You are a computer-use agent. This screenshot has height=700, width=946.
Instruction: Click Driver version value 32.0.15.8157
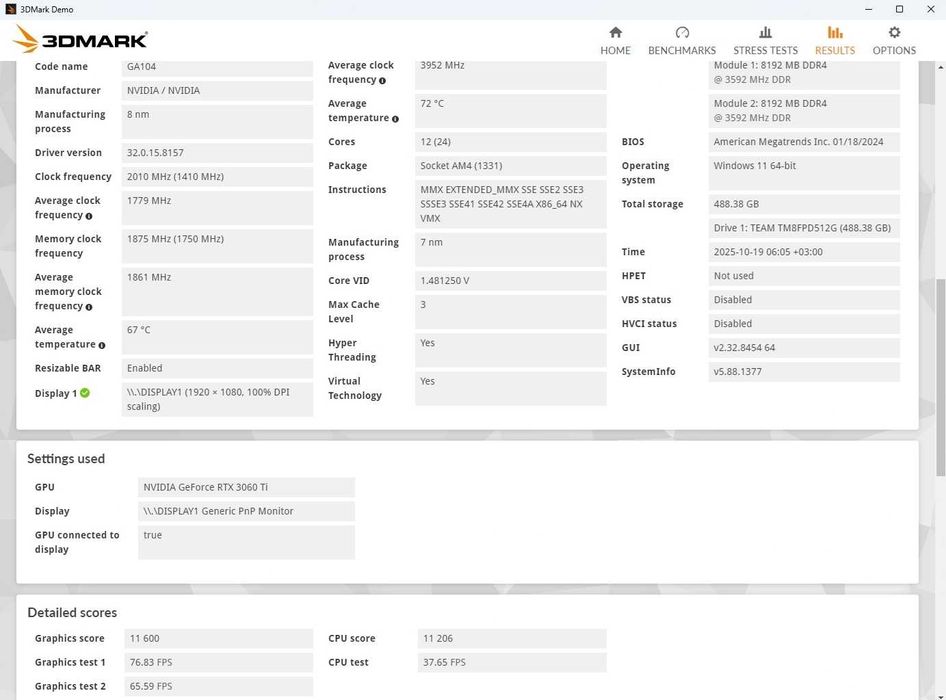217,153
